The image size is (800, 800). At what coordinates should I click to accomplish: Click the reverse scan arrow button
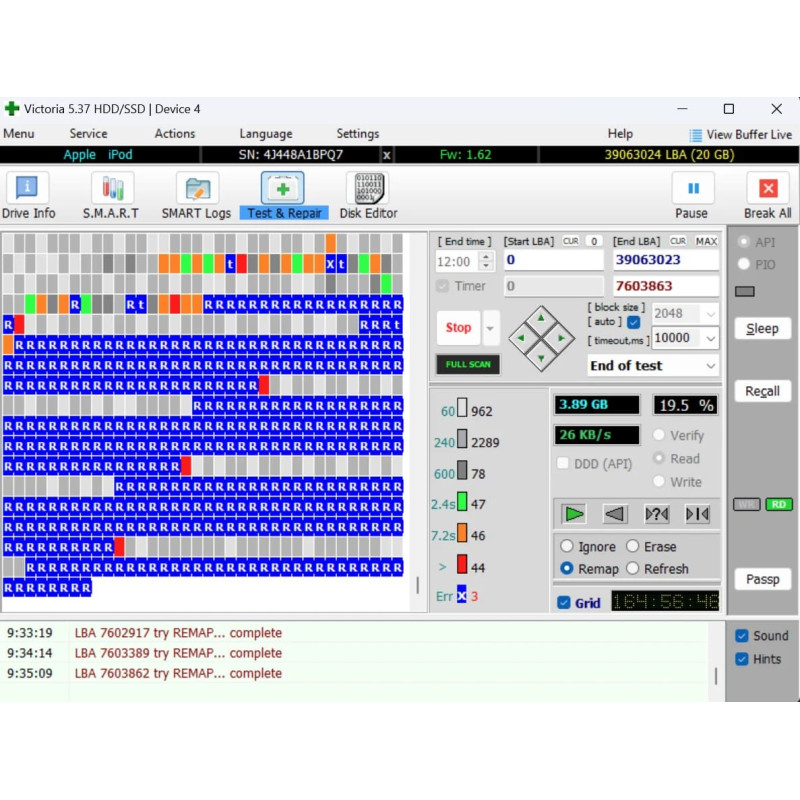[614, 514]
